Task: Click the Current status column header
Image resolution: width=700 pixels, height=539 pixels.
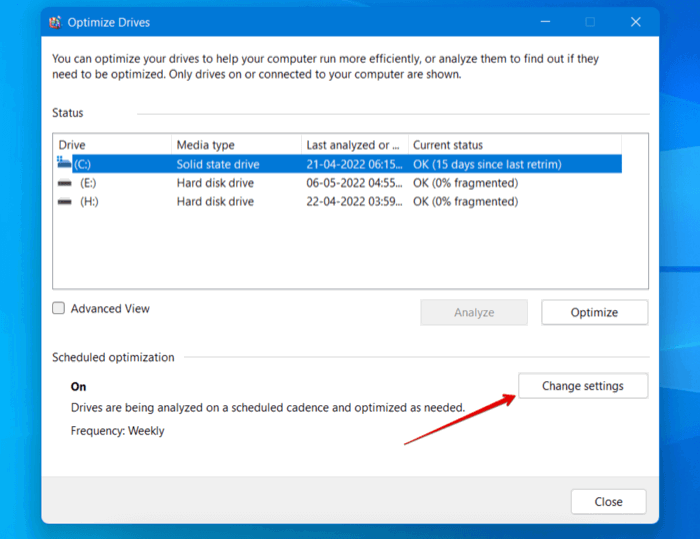Action: 515,145
